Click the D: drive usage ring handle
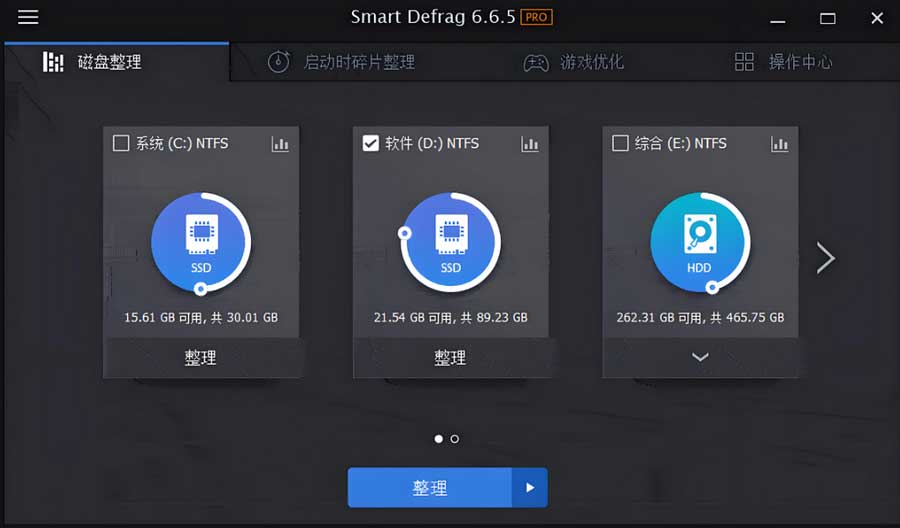Viewport: 900px width, 528px height. (405, 233)
